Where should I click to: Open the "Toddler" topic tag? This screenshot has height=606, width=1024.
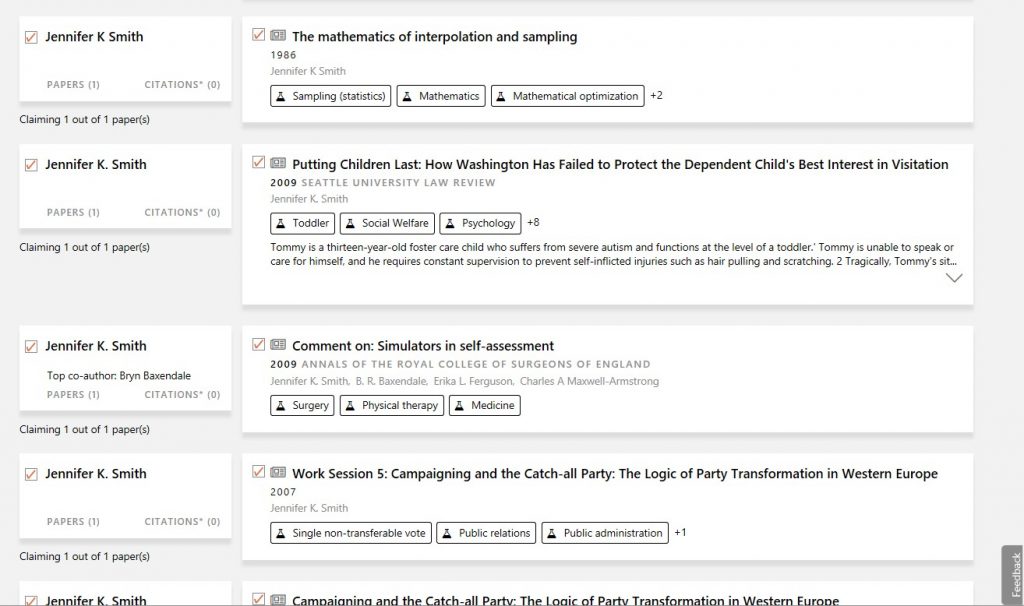302,223
